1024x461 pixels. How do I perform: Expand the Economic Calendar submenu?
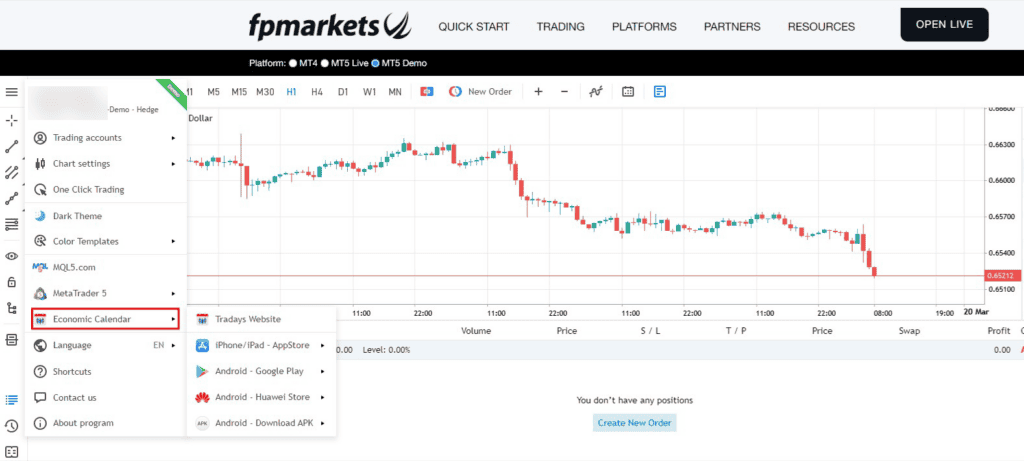tap(105, 319)
